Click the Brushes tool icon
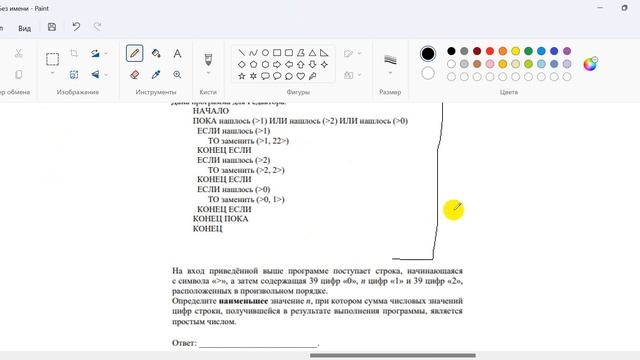The width and height of the screenshot is (640, 360). (x=208, y=60)
